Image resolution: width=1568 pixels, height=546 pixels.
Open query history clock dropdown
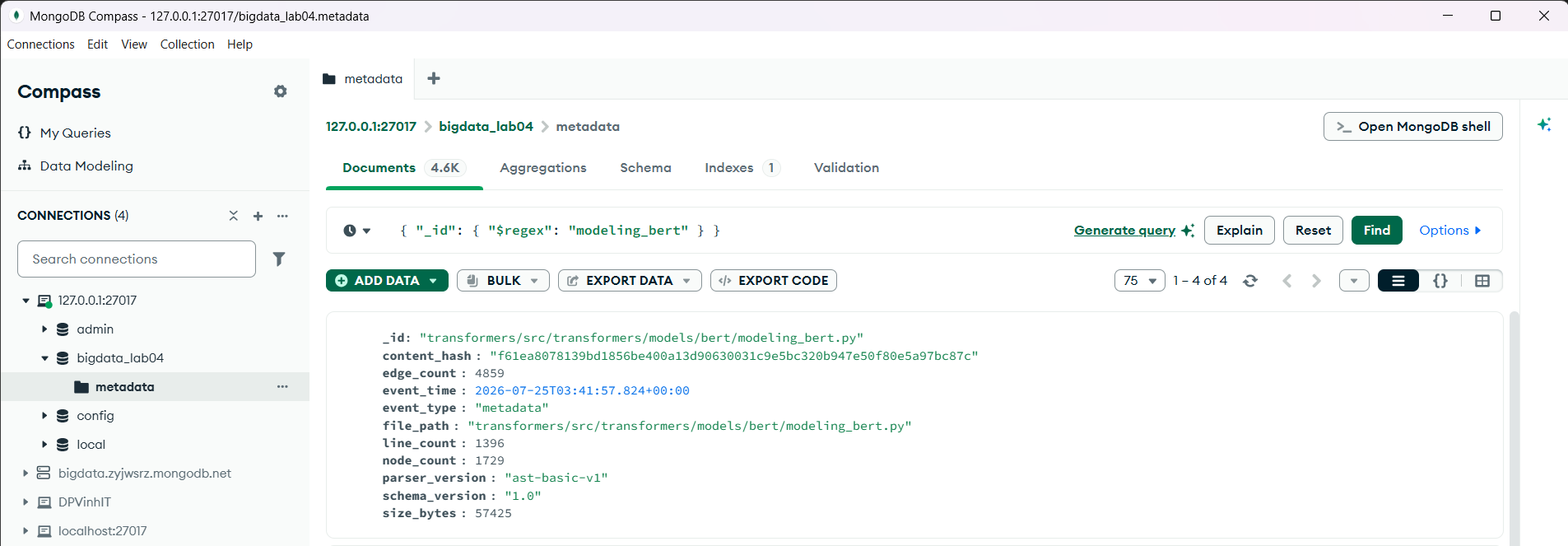coord(356,231)
